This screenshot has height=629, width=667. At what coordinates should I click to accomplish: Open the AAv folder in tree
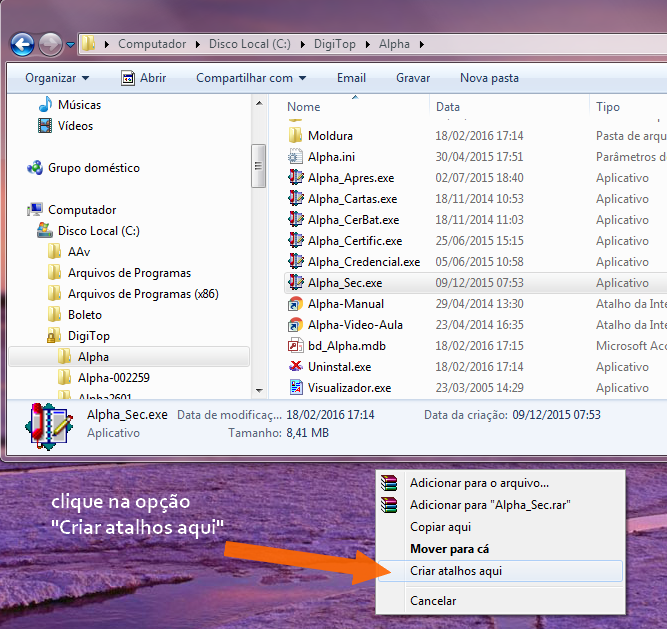tap(68, 251)
